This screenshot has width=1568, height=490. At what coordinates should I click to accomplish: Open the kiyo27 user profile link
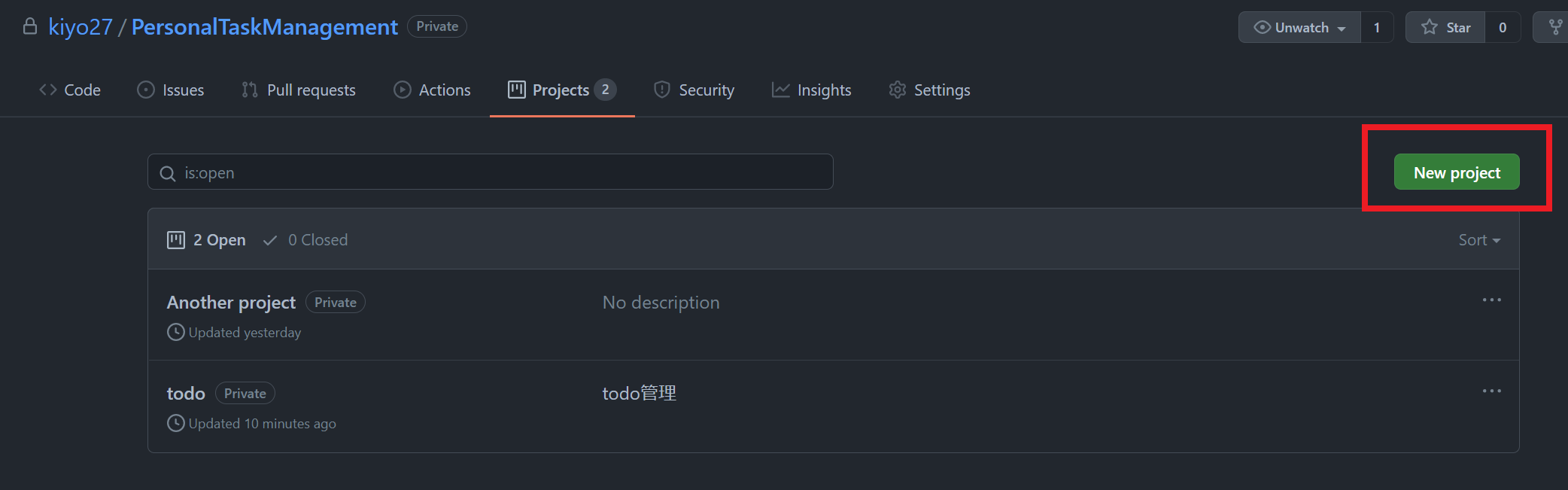(x=81, y=27)
